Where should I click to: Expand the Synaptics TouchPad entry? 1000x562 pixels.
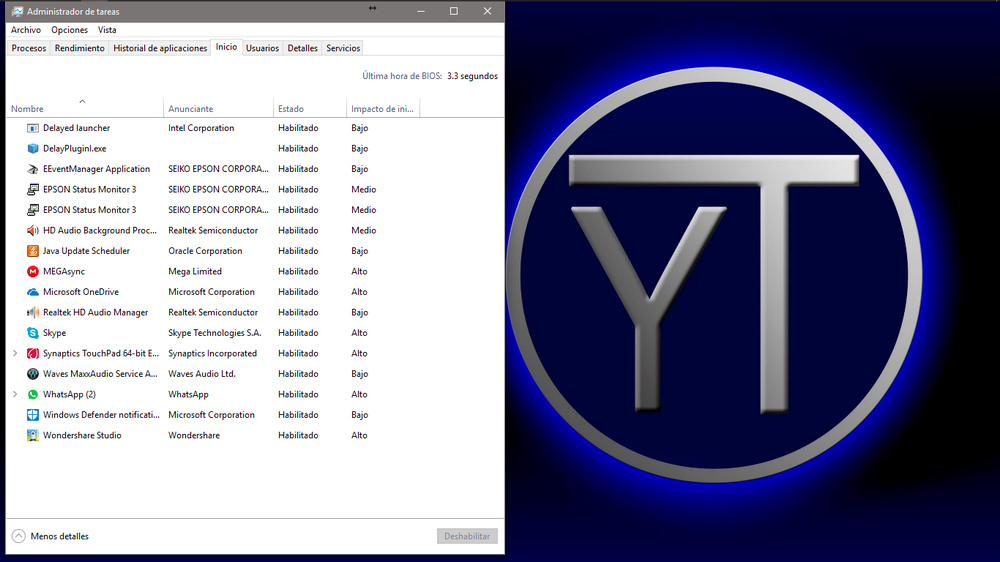(15, 353)
